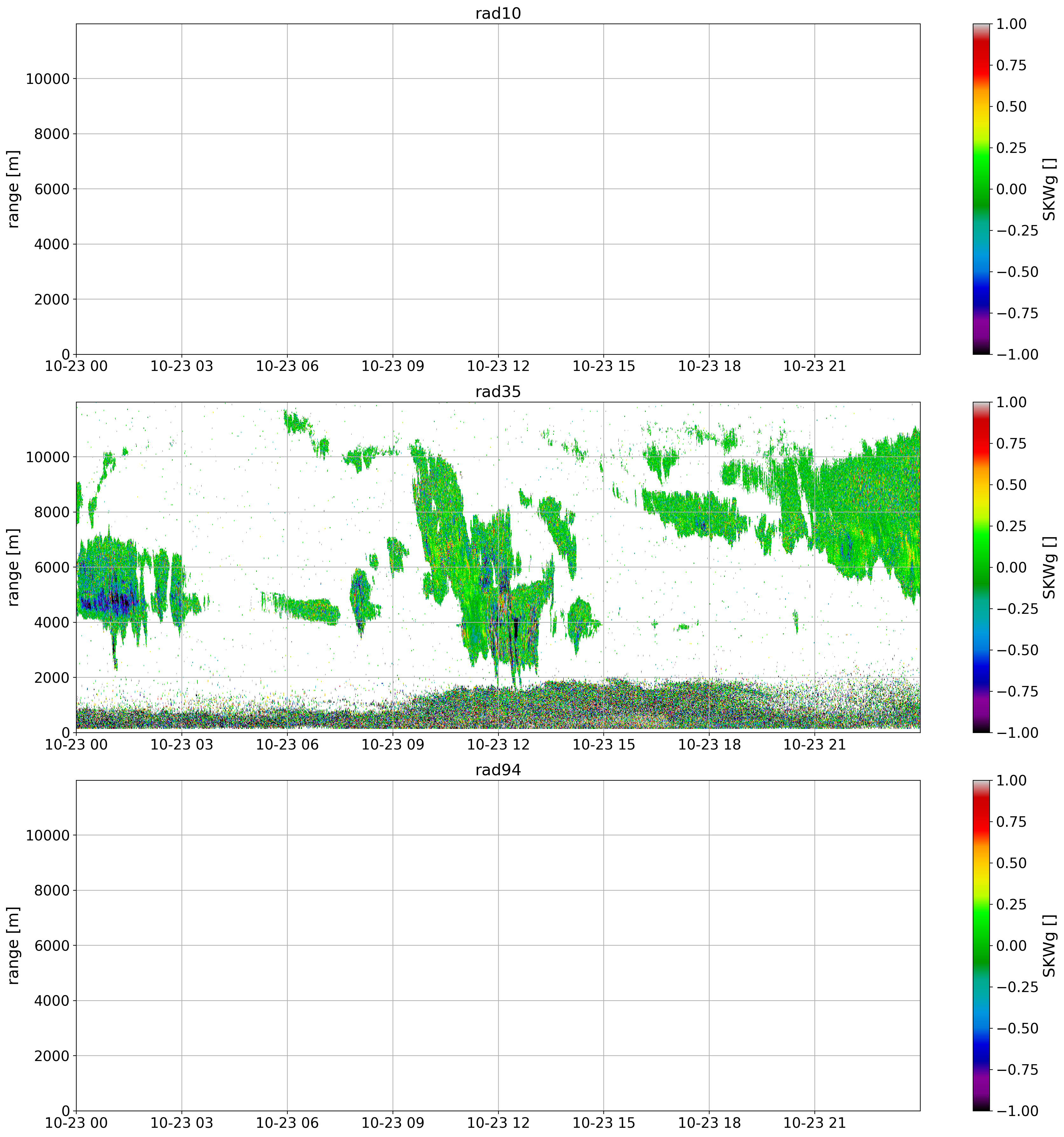Click the rad94 plot title

coord(498,771)
